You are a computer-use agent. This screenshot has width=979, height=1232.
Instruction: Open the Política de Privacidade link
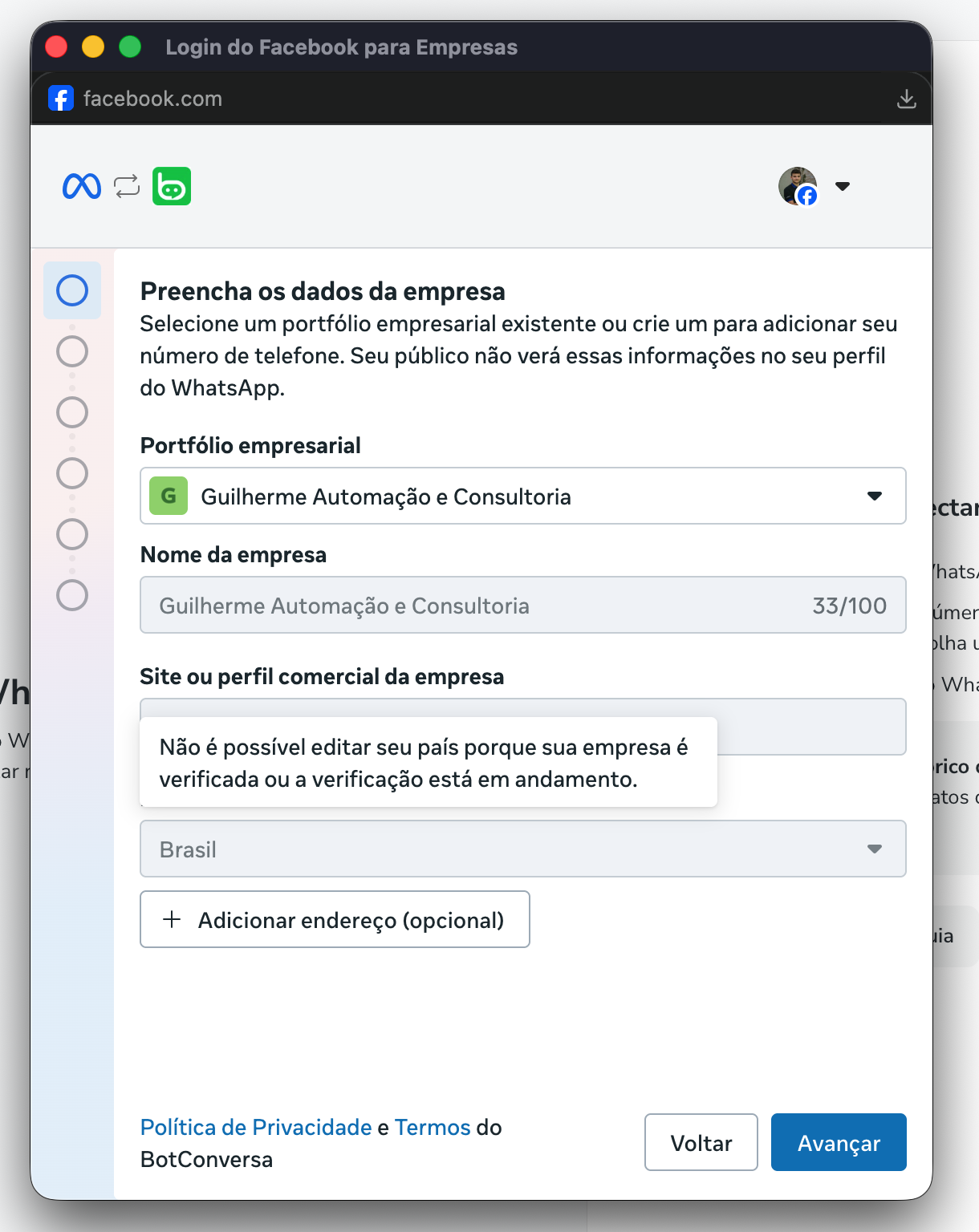pyautogui.click(x=256, y=1127)
